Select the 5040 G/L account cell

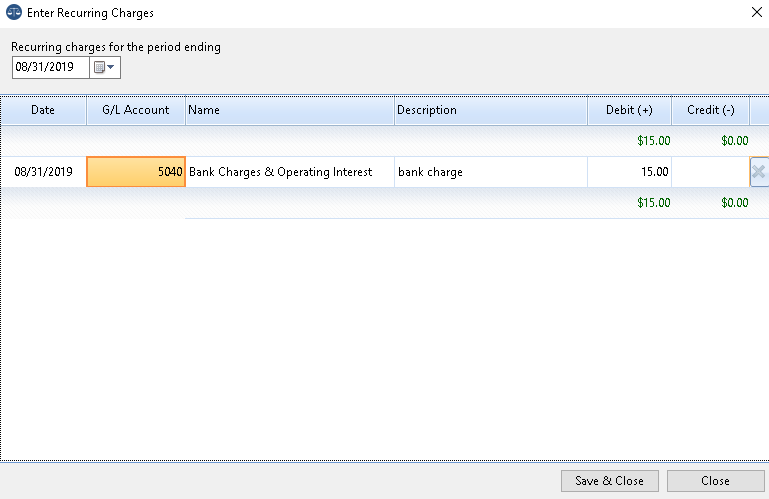(136, 172)
